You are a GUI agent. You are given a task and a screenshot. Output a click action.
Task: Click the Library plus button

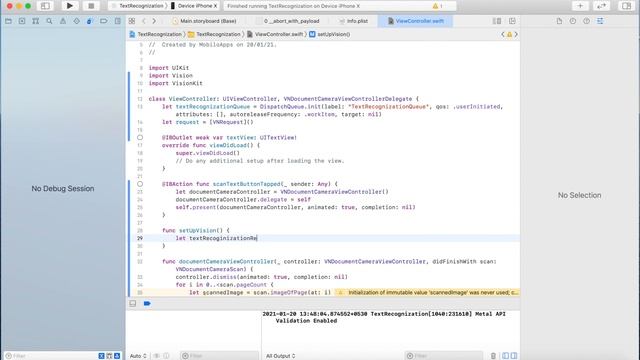click(x=580, y=6)
